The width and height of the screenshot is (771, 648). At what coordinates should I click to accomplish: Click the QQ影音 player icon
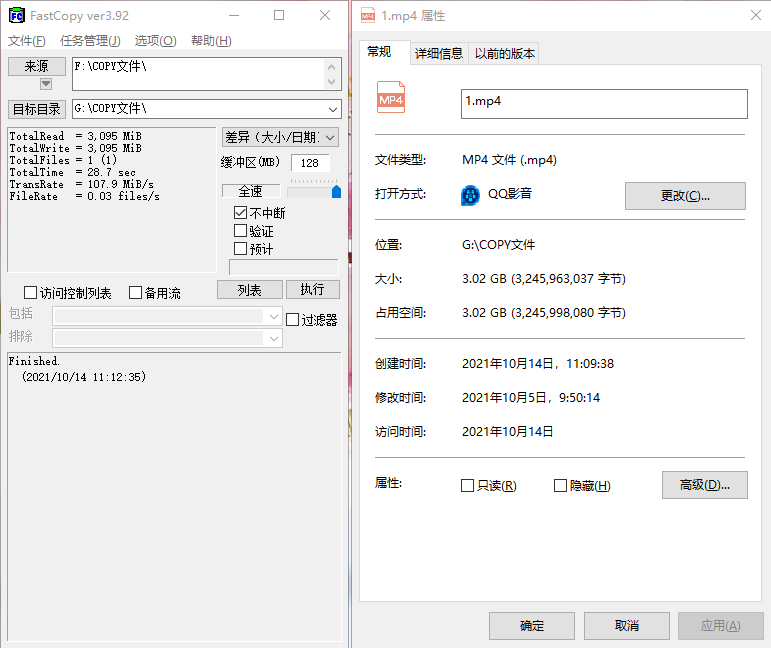click(x=471, y=195)
